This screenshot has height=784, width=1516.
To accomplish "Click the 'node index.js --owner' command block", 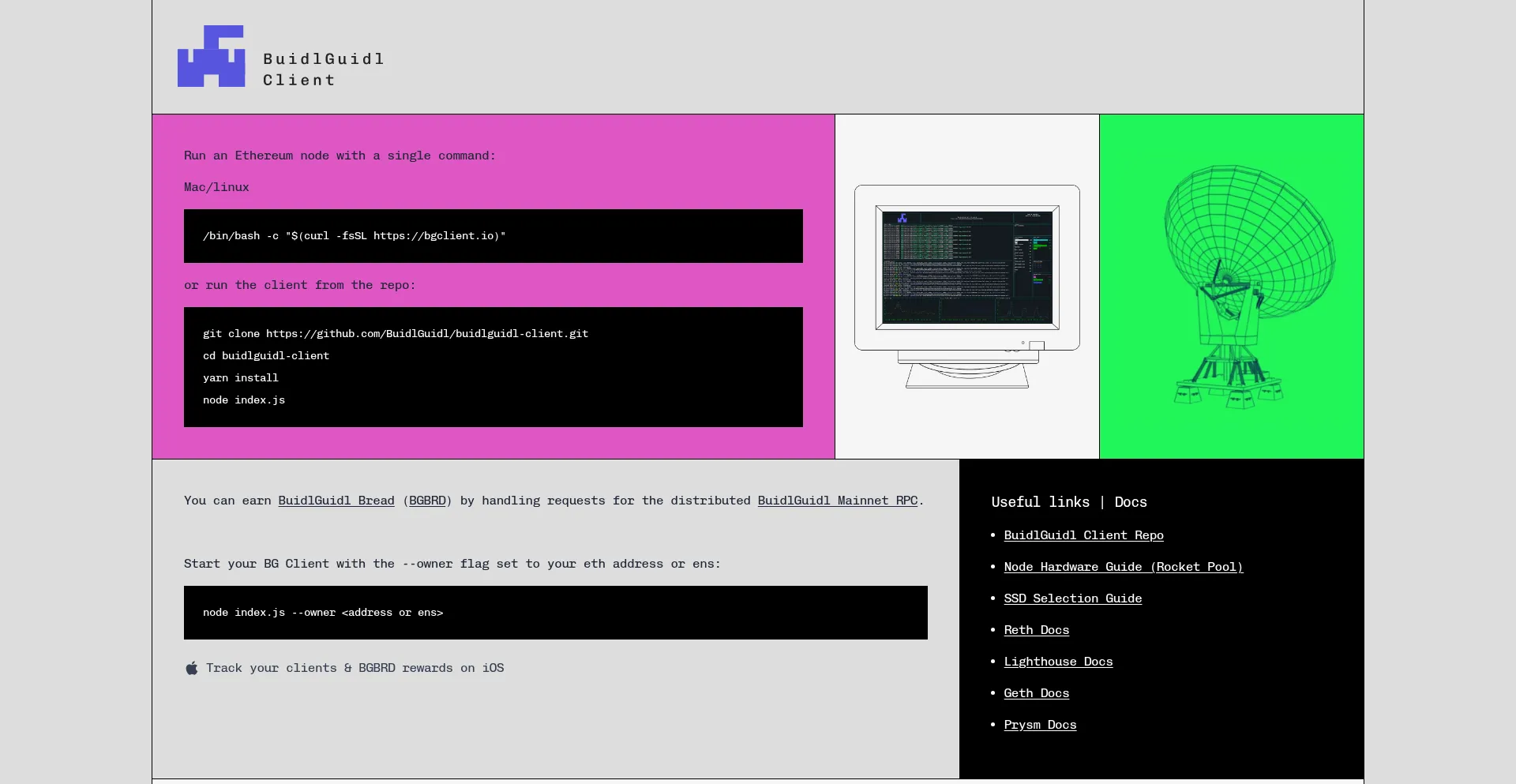I will [556, 613].
